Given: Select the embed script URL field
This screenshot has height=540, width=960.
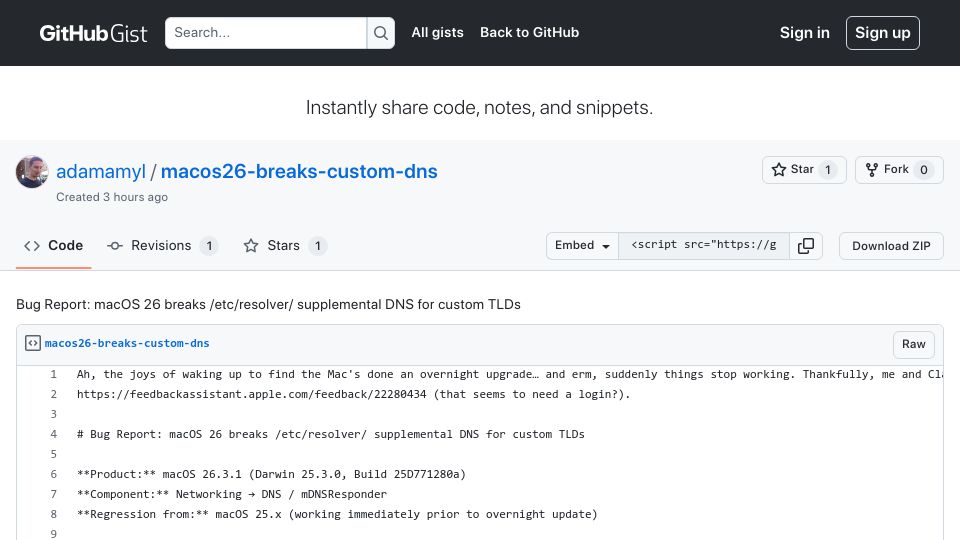Looking at the screenshot, I should coord(703,246).
